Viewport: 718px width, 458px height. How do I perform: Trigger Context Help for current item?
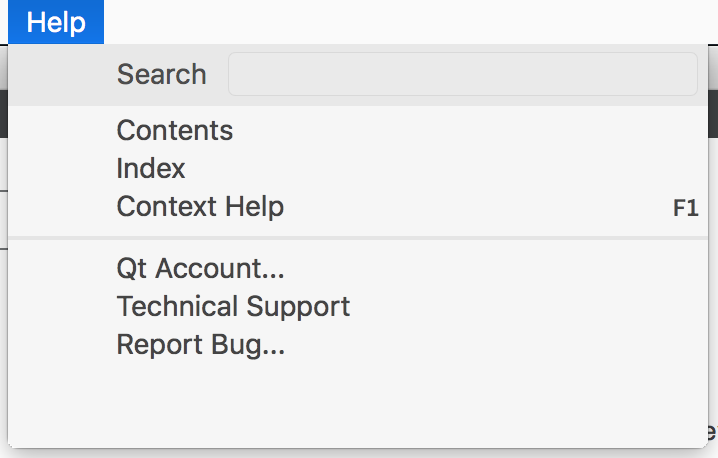point(200,207)
